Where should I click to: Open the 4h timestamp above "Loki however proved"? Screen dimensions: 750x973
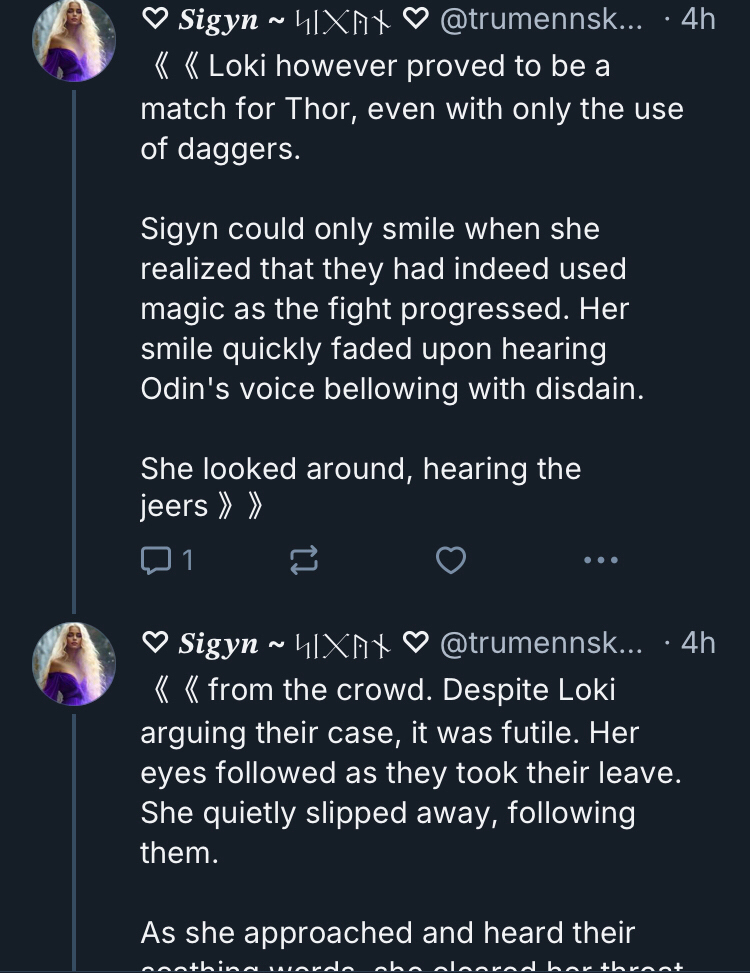click(697, 20)
